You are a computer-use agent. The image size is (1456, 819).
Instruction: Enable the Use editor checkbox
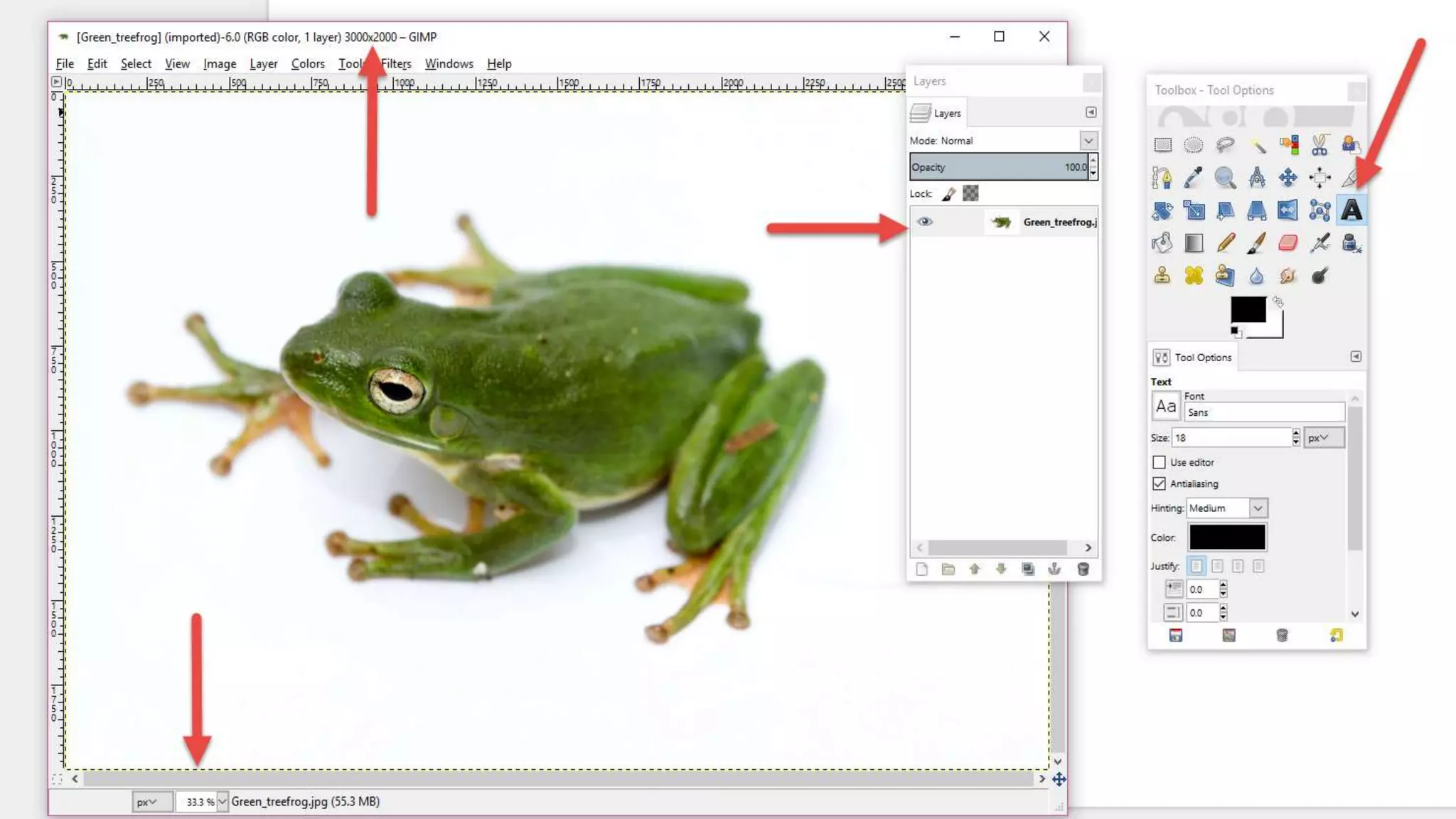point(1159,462)
